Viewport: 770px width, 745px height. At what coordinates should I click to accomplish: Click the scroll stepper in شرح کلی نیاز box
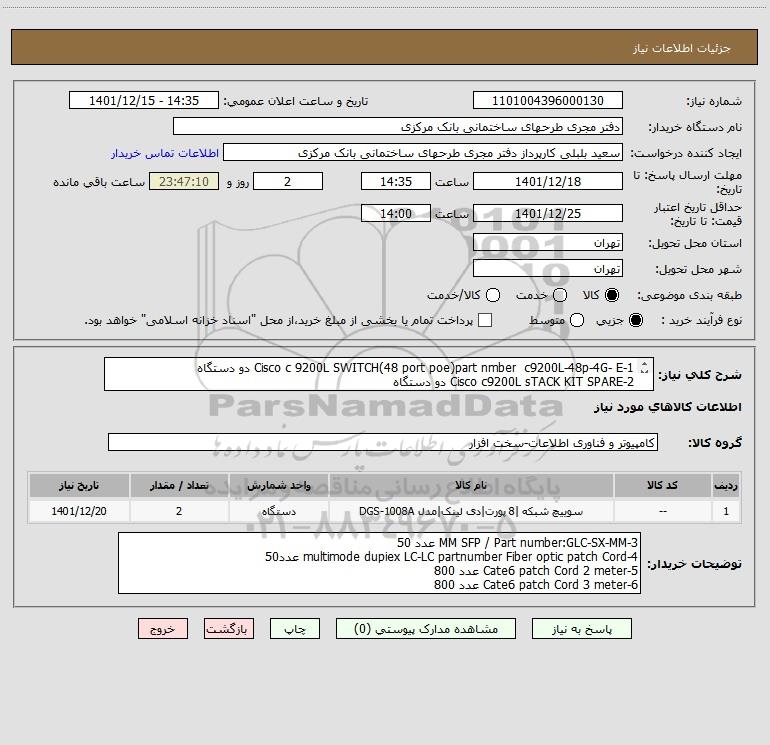coord(644,367)
